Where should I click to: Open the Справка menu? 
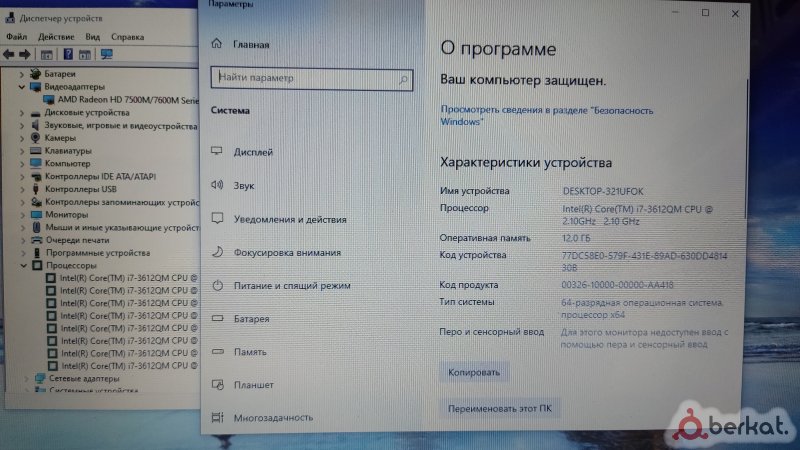point(128,37)
